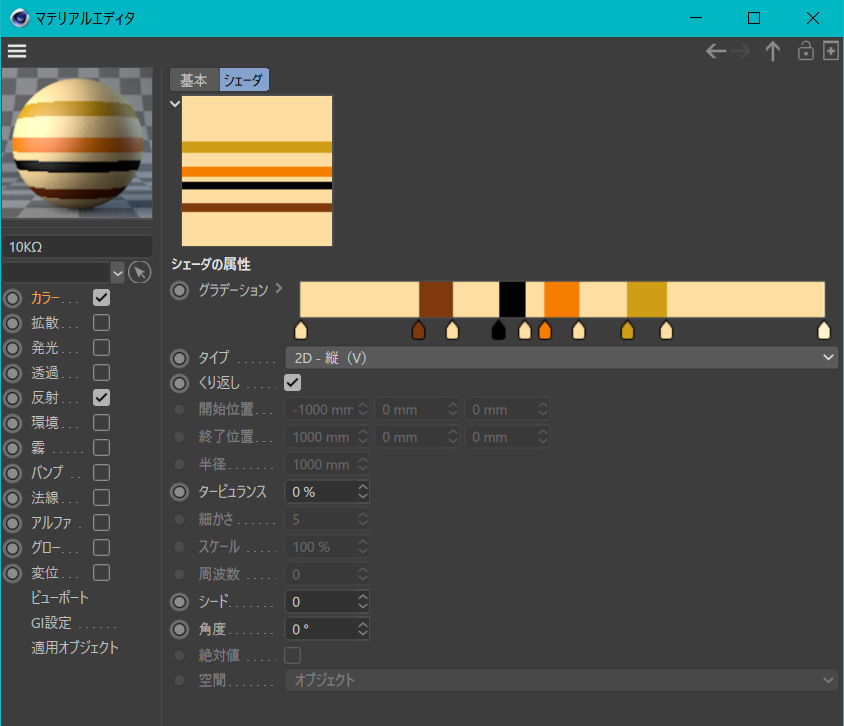Uncheck the くり返し checkbox

(293, 382)
